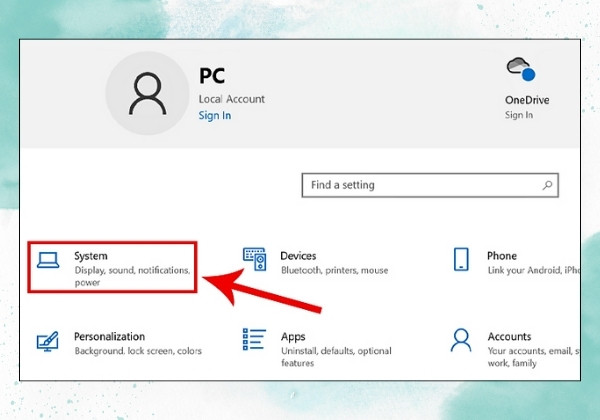Open the Accounts category title

coord(509,337)
